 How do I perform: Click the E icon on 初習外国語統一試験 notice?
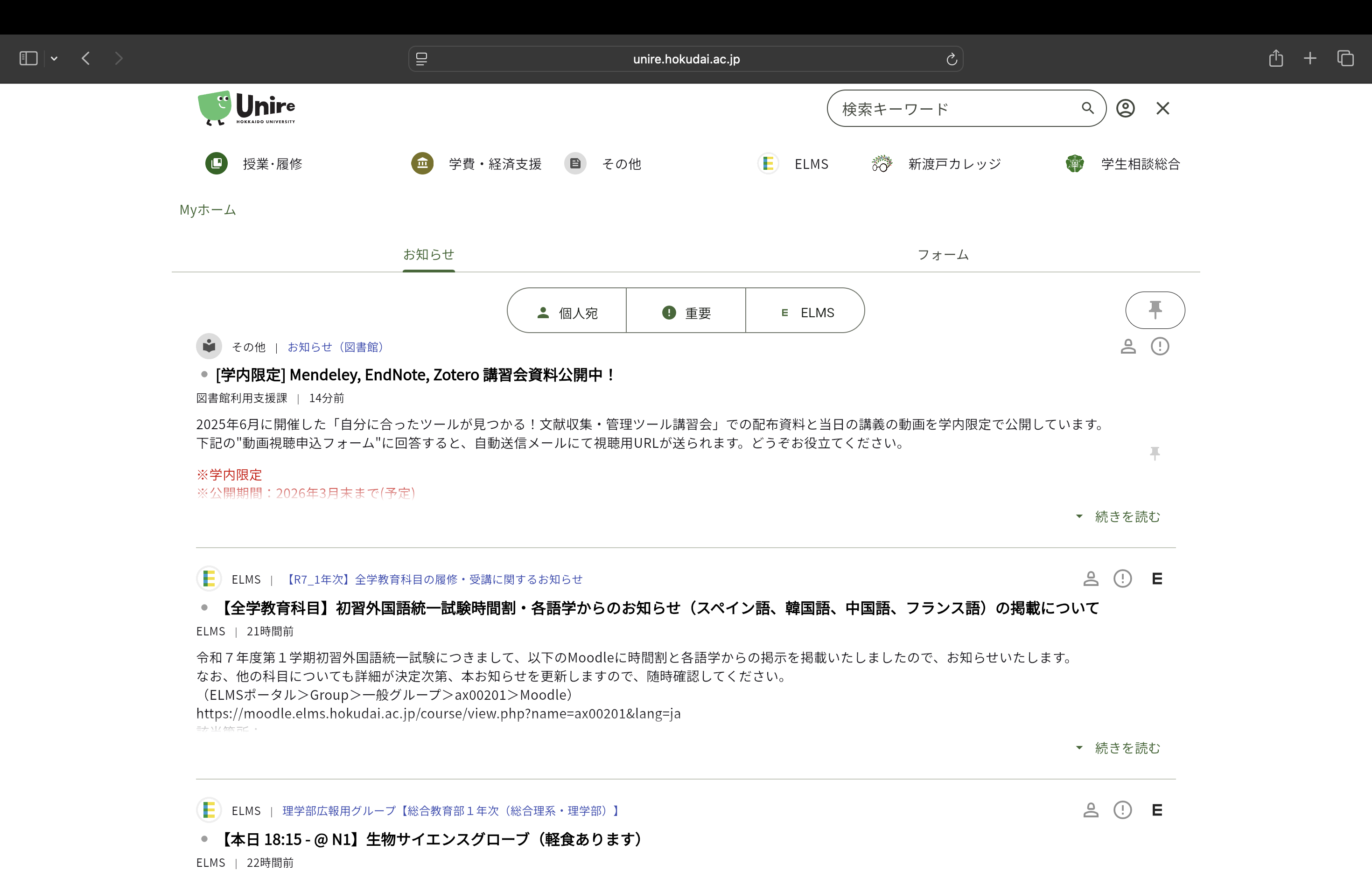[1157, 578]
